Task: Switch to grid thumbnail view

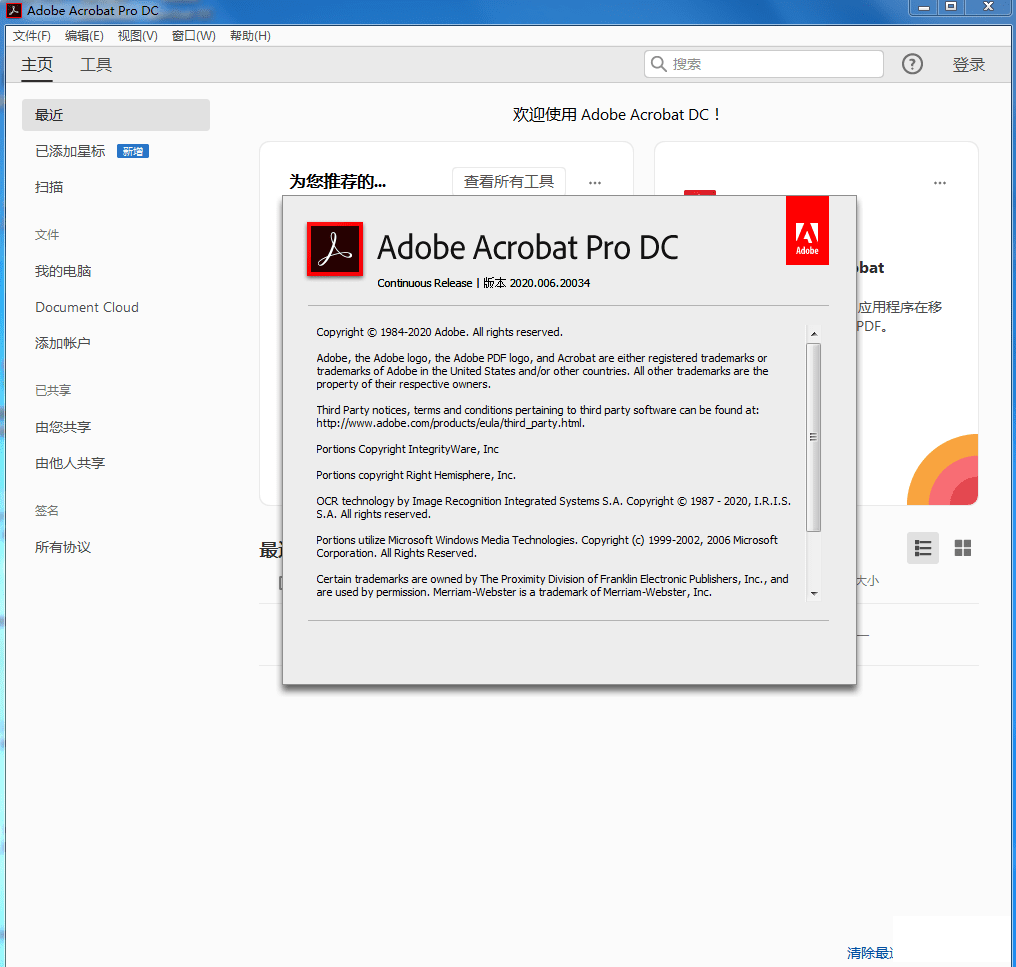Action: click(x=963, y=548)
